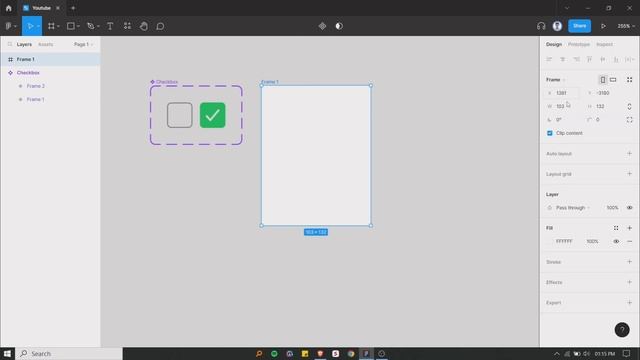The width and height of the screenshot is (640, 360).
Task: Add an Effect with plus button
Action: 629,282
